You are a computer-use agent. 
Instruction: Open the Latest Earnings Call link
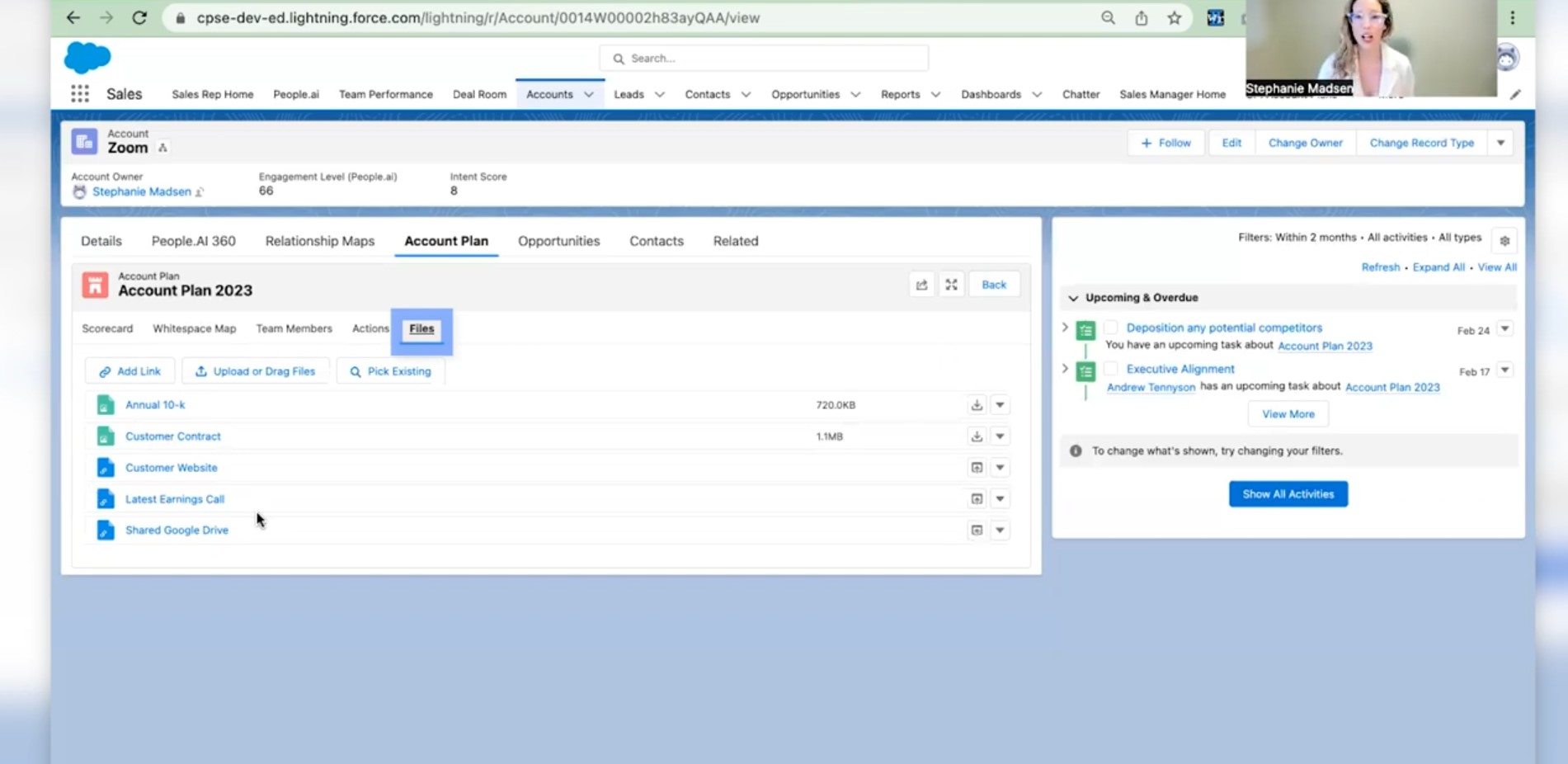(x=175, y=499)
